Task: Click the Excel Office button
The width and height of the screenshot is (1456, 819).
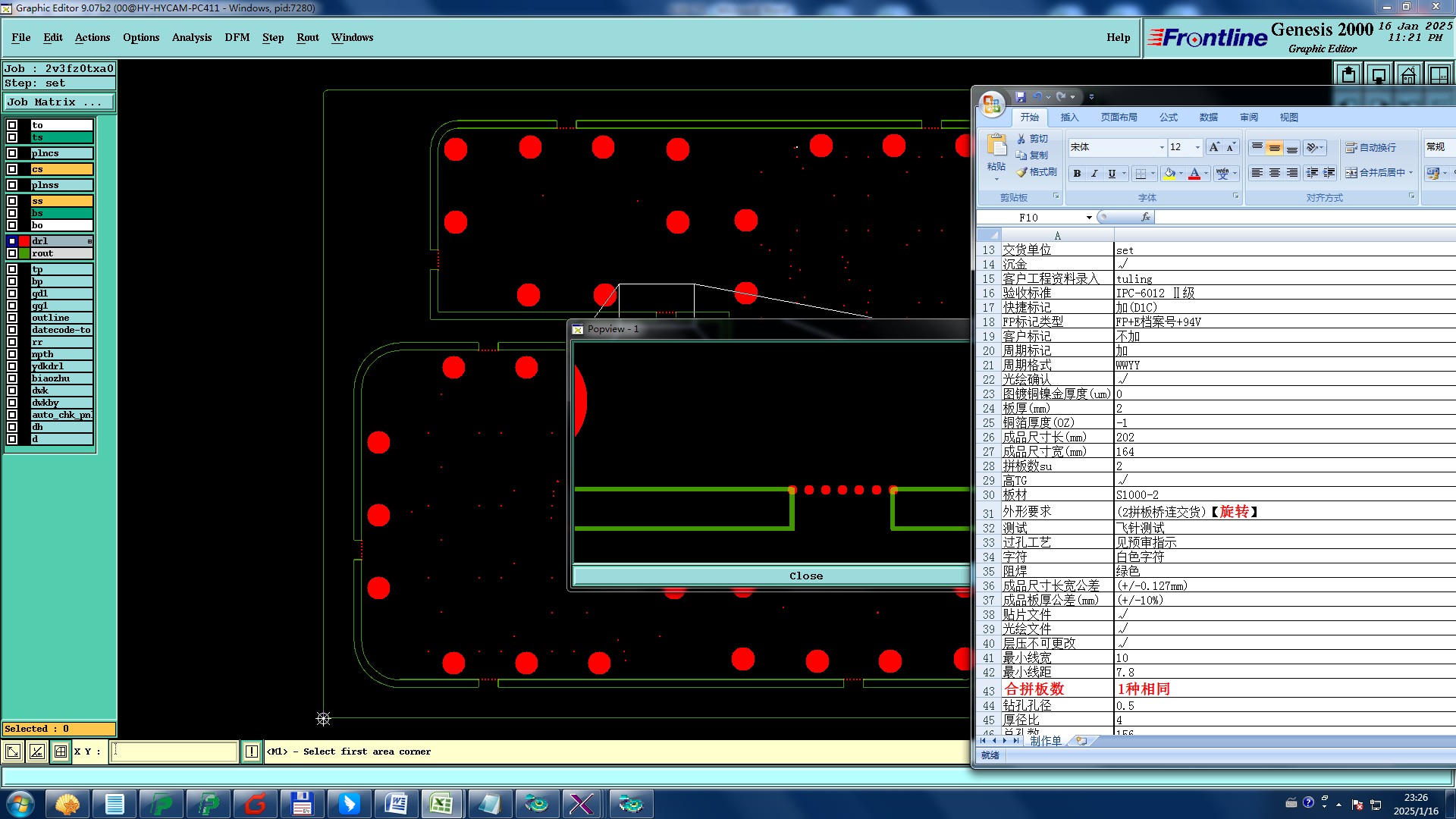Action: coord(992,104)
